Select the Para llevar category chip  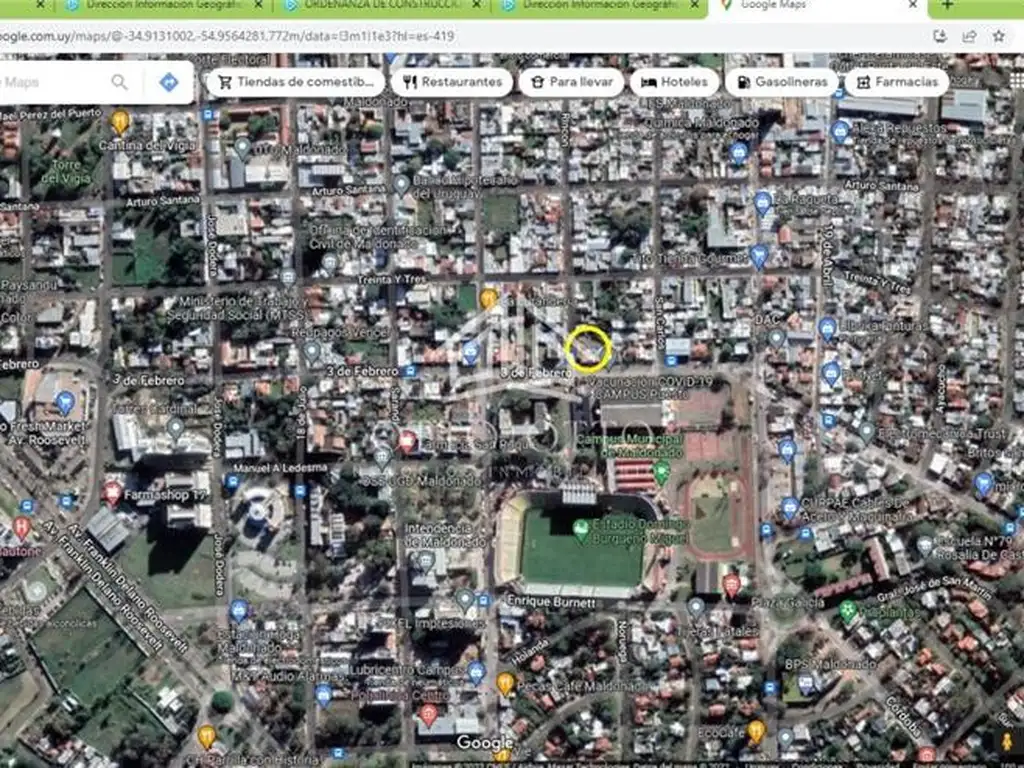click(570, 82)
